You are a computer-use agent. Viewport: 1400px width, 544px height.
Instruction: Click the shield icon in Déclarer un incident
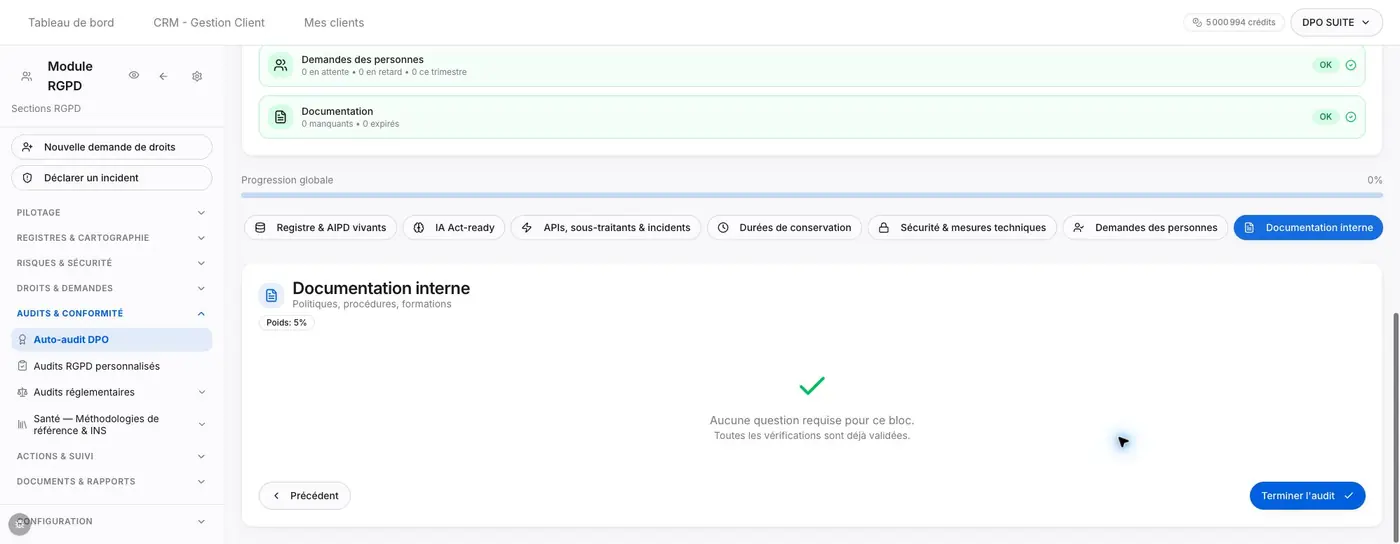[x=27, y=178]
